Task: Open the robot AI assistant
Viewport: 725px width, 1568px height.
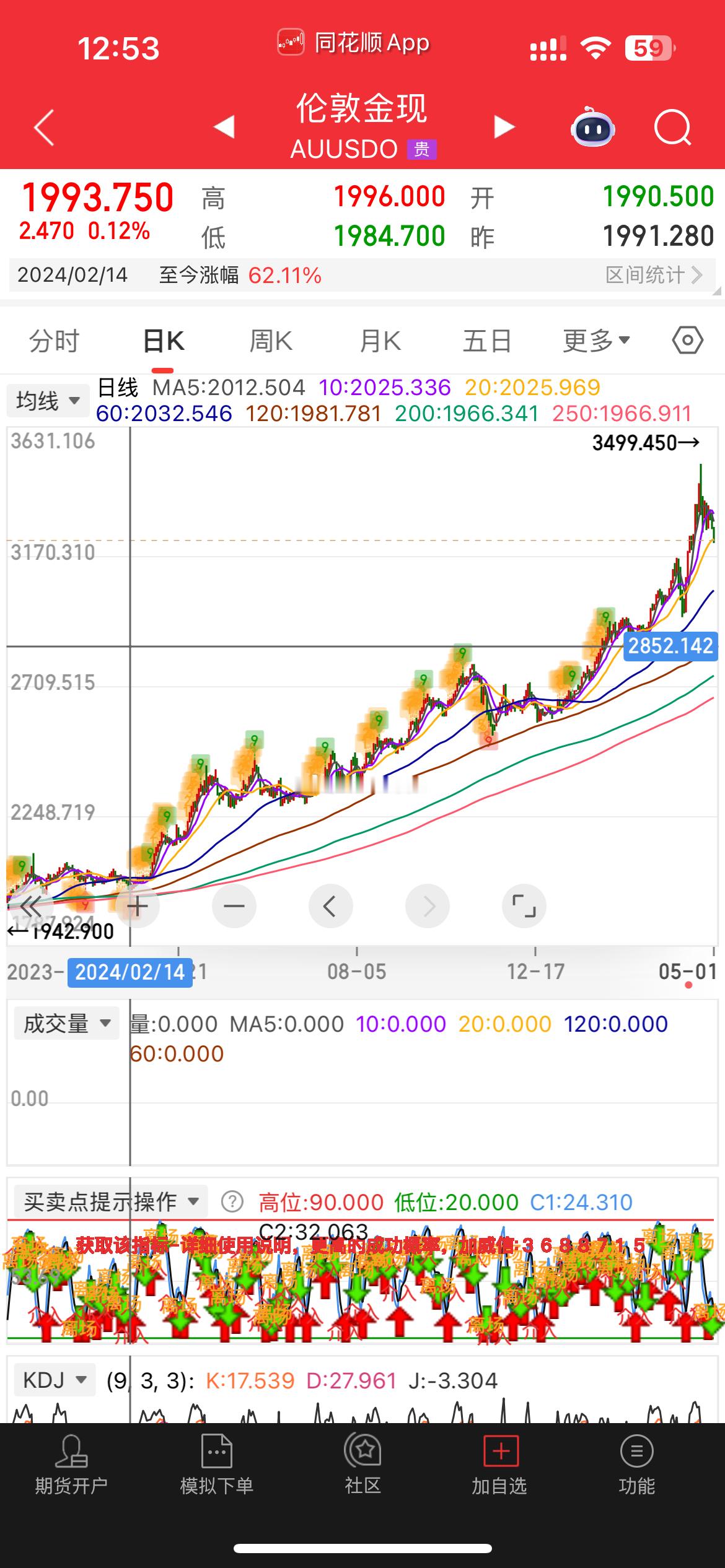Action: 592,127
